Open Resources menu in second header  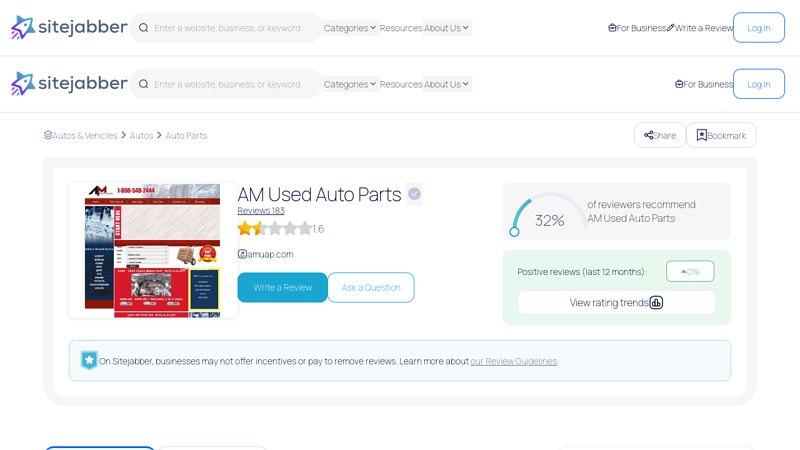coord(401,84)
